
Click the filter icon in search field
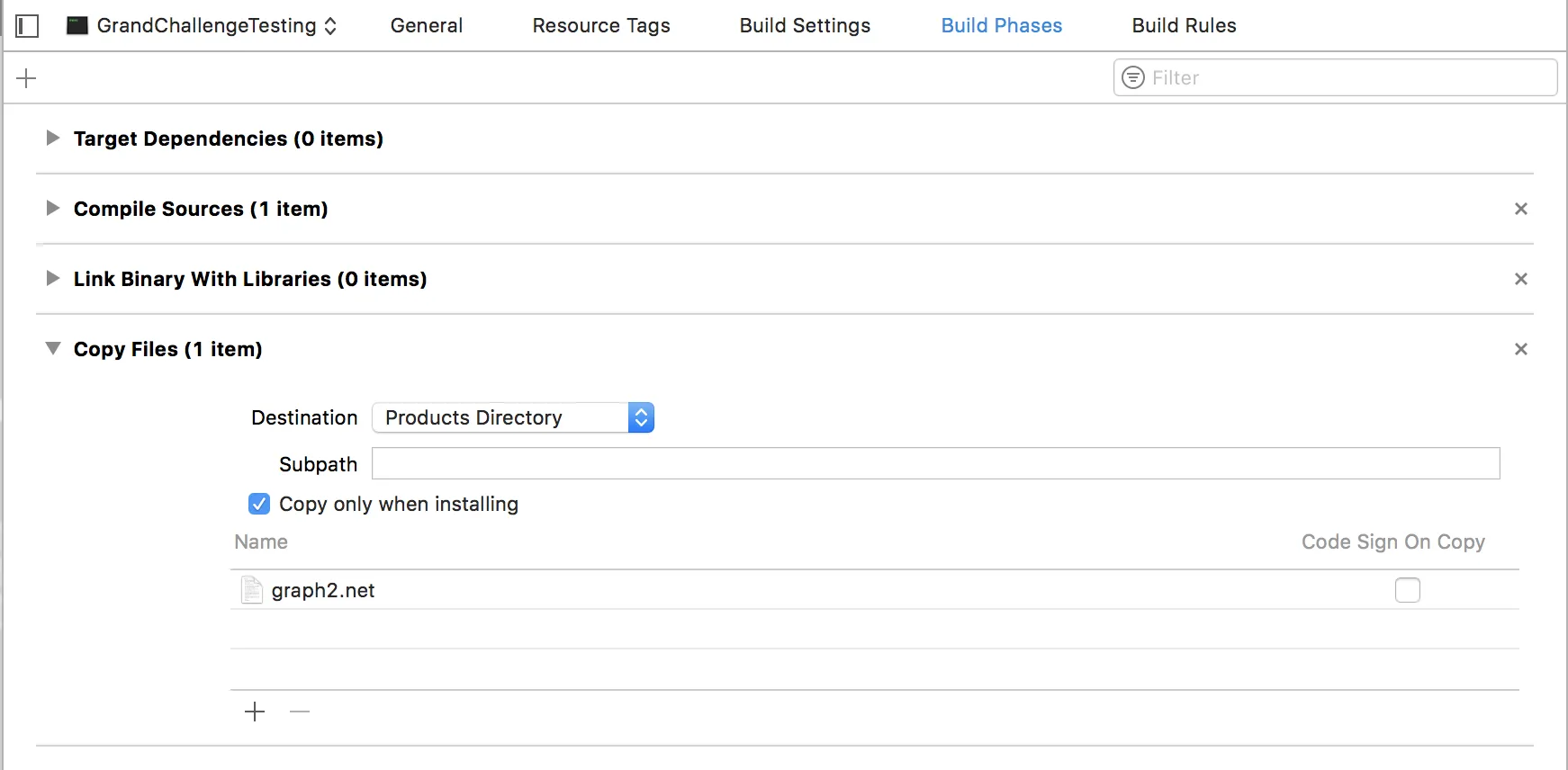1133,78
